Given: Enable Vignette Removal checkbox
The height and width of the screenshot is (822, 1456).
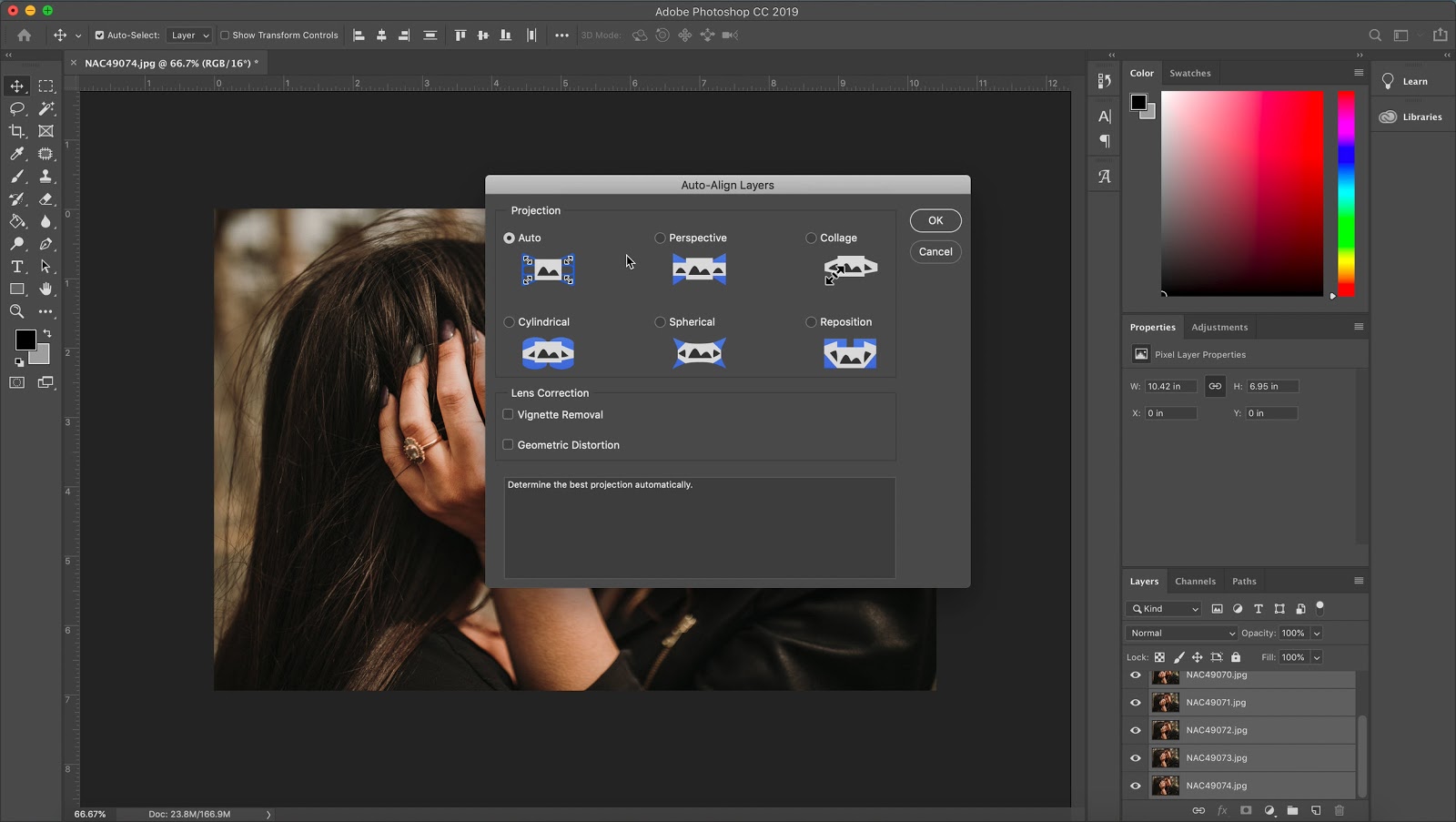Looking at the screenshot, I should (508, 414).
